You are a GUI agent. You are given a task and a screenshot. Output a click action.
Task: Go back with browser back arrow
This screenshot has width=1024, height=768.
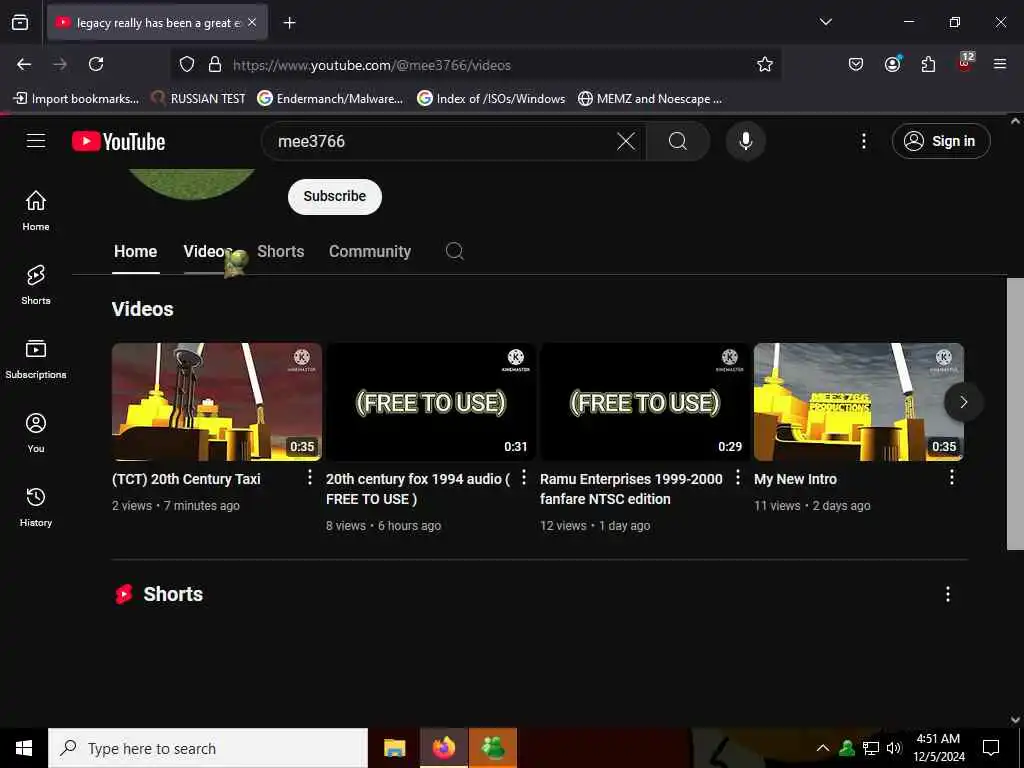24,64
